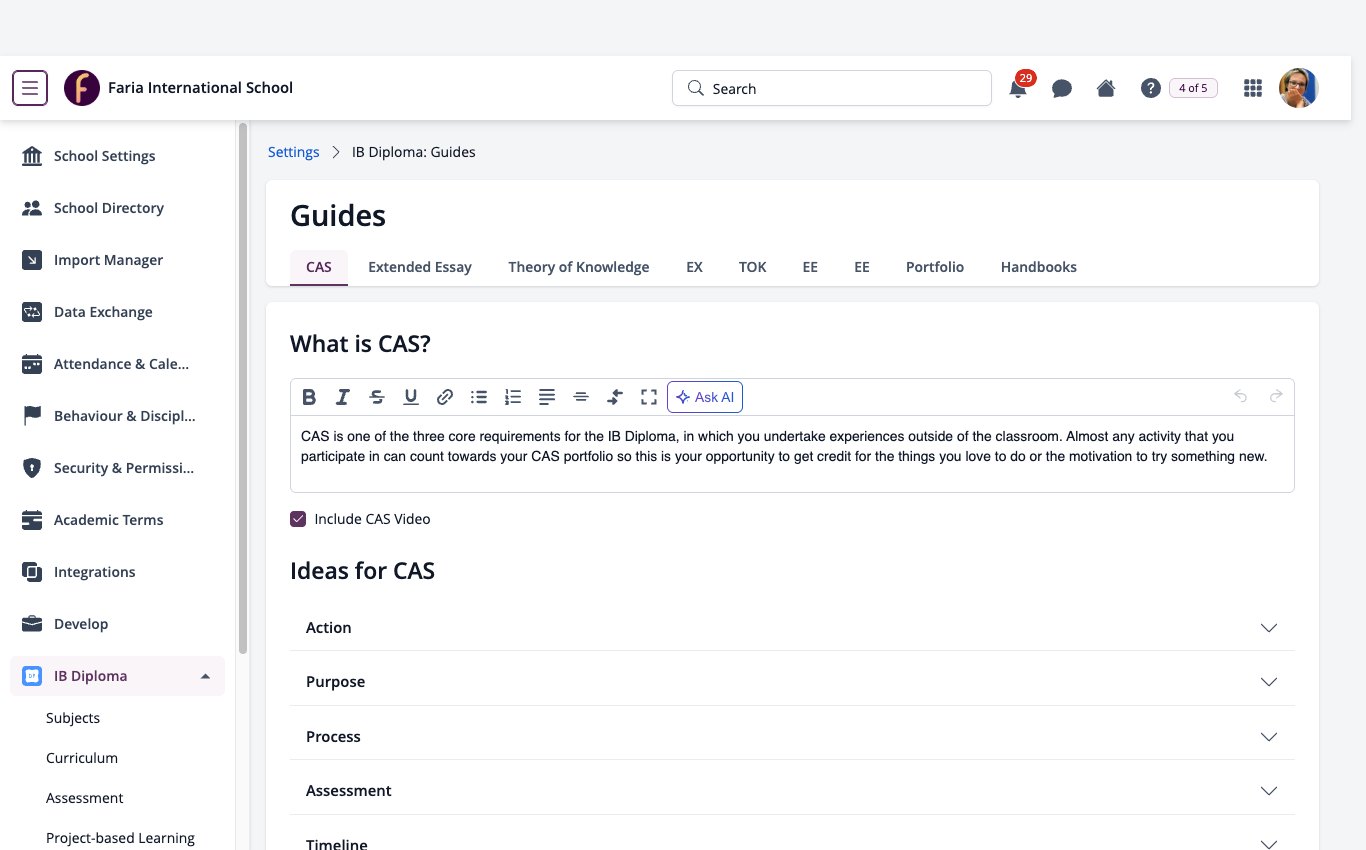The height and width of the screenshot is (850, 1366).
Task: Expand the Purpose section
Action: [792, 681]
